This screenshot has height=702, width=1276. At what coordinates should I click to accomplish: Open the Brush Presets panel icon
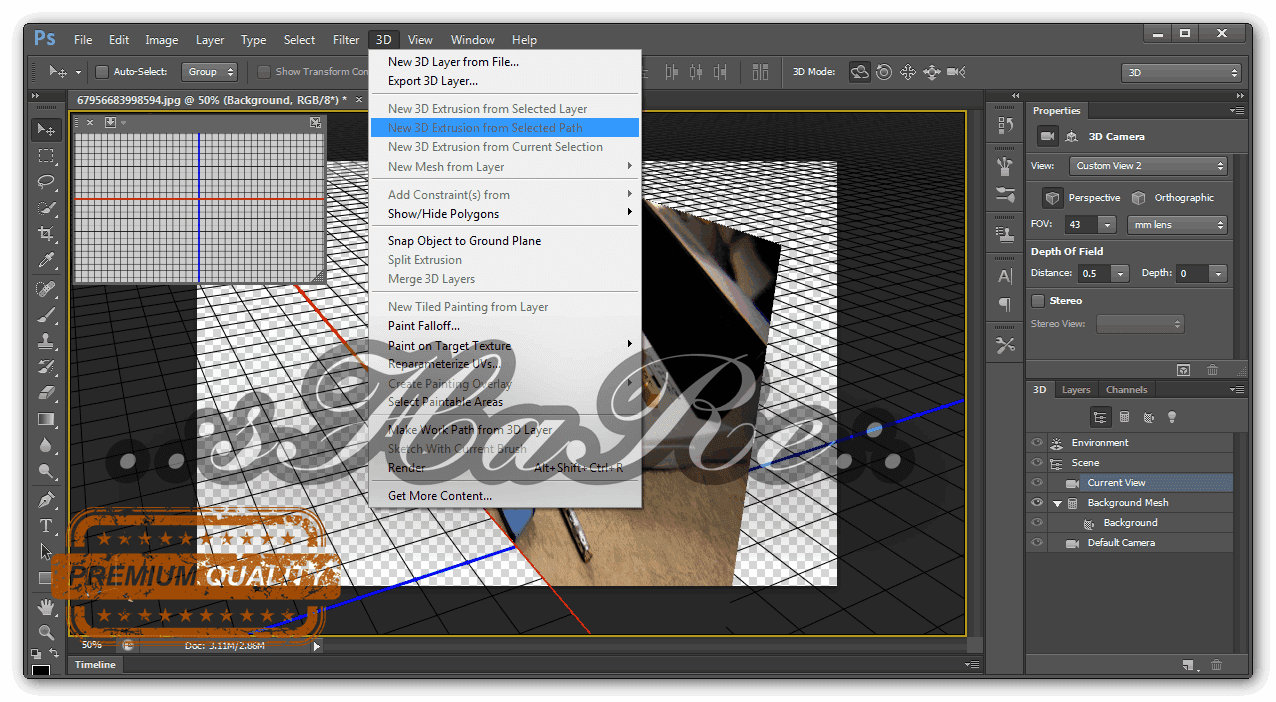point(1005,195)
